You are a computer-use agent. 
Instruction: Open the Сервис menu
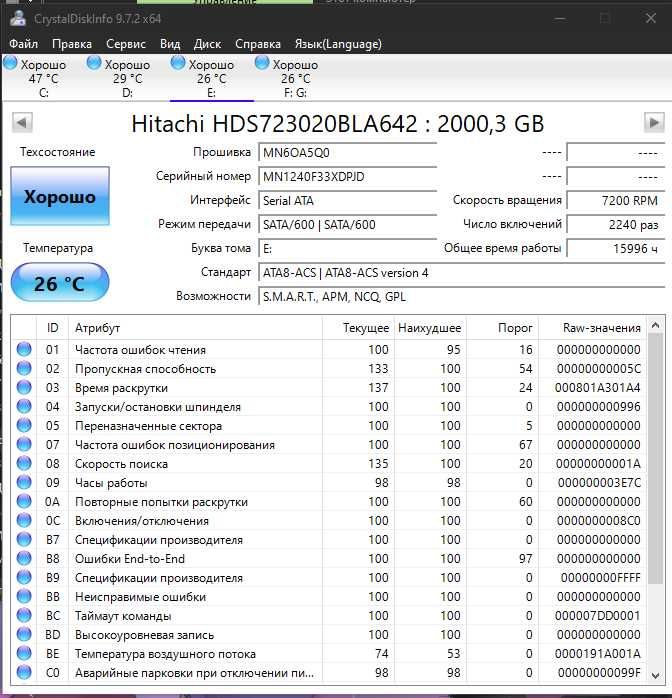point(126,44)
